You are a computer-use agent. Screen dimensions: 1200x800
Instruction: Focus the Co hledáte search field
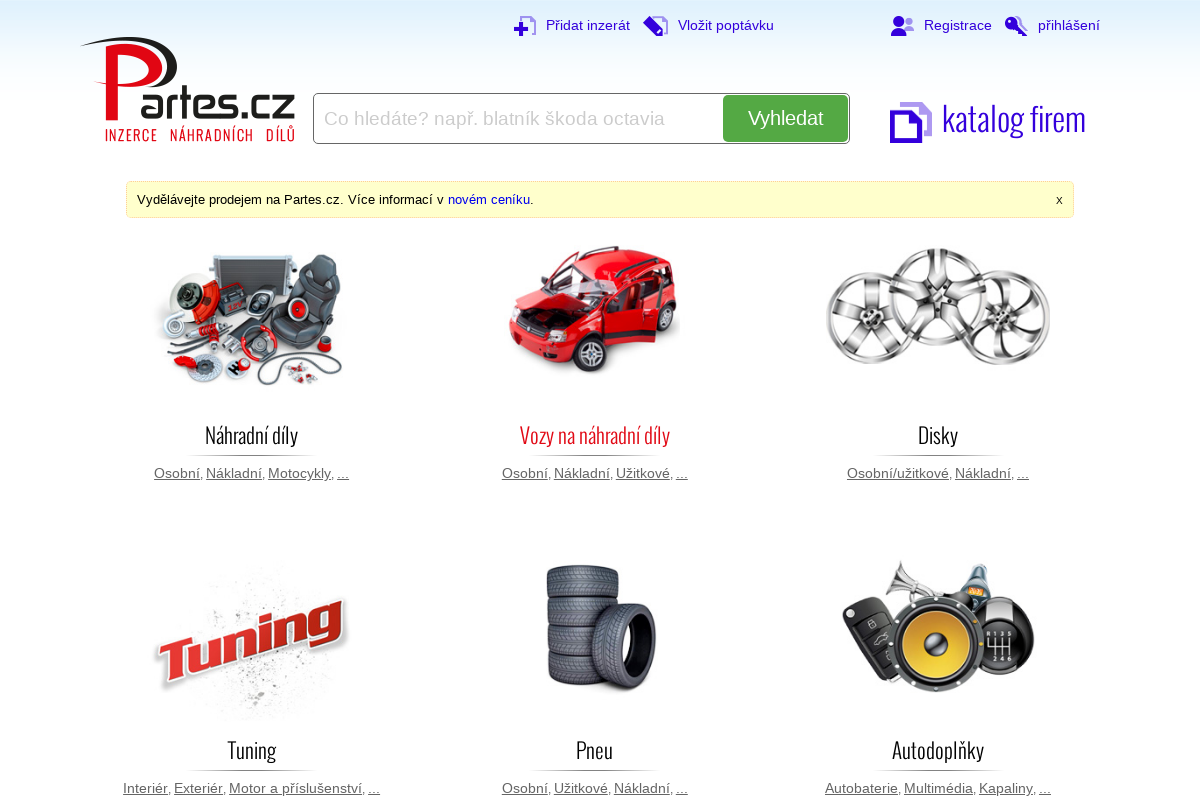pyautogui.click(x=518, y=118)
